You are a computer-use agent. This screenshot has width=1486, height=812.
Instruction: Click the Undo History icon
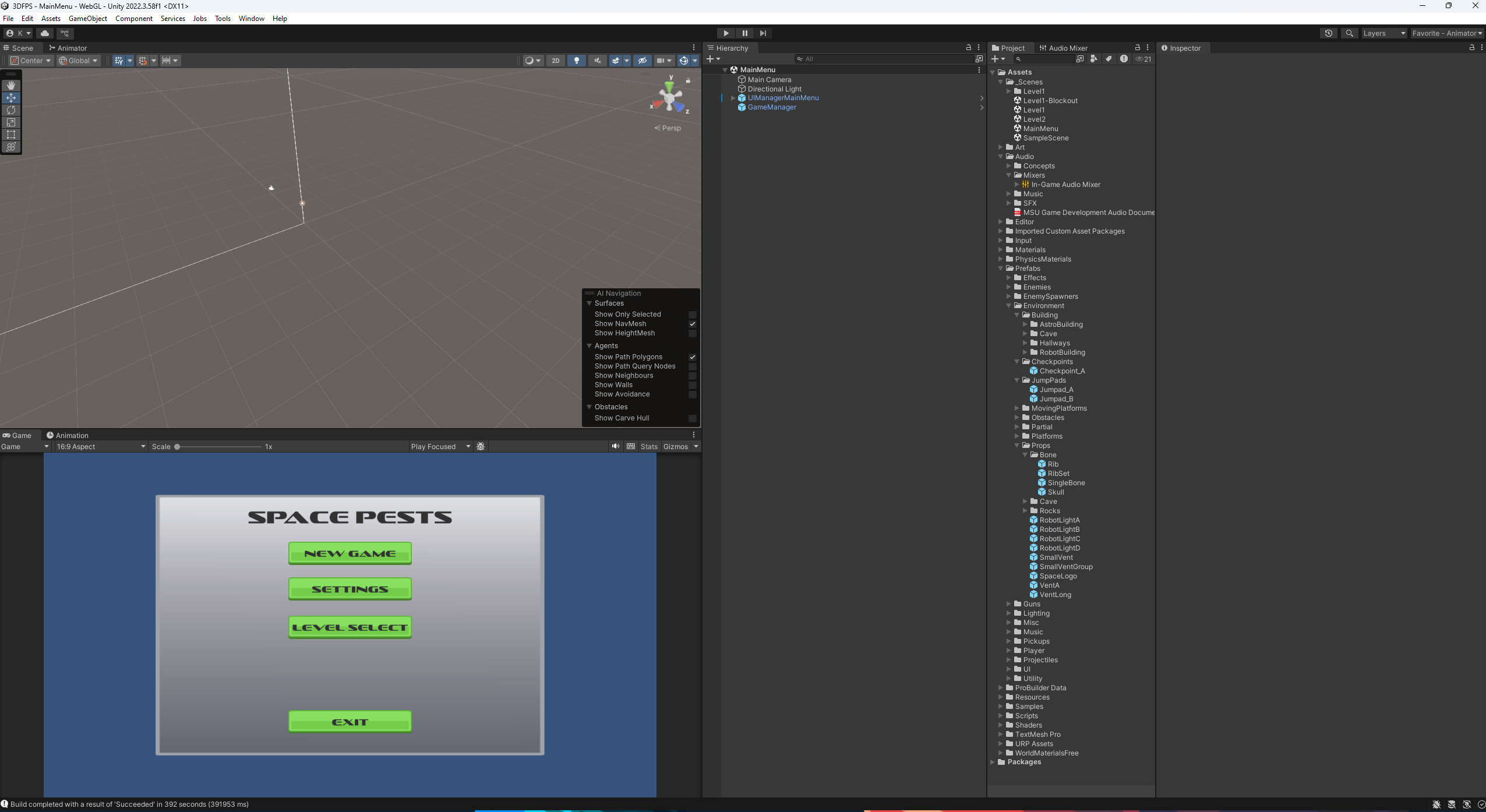[1328, 33]
